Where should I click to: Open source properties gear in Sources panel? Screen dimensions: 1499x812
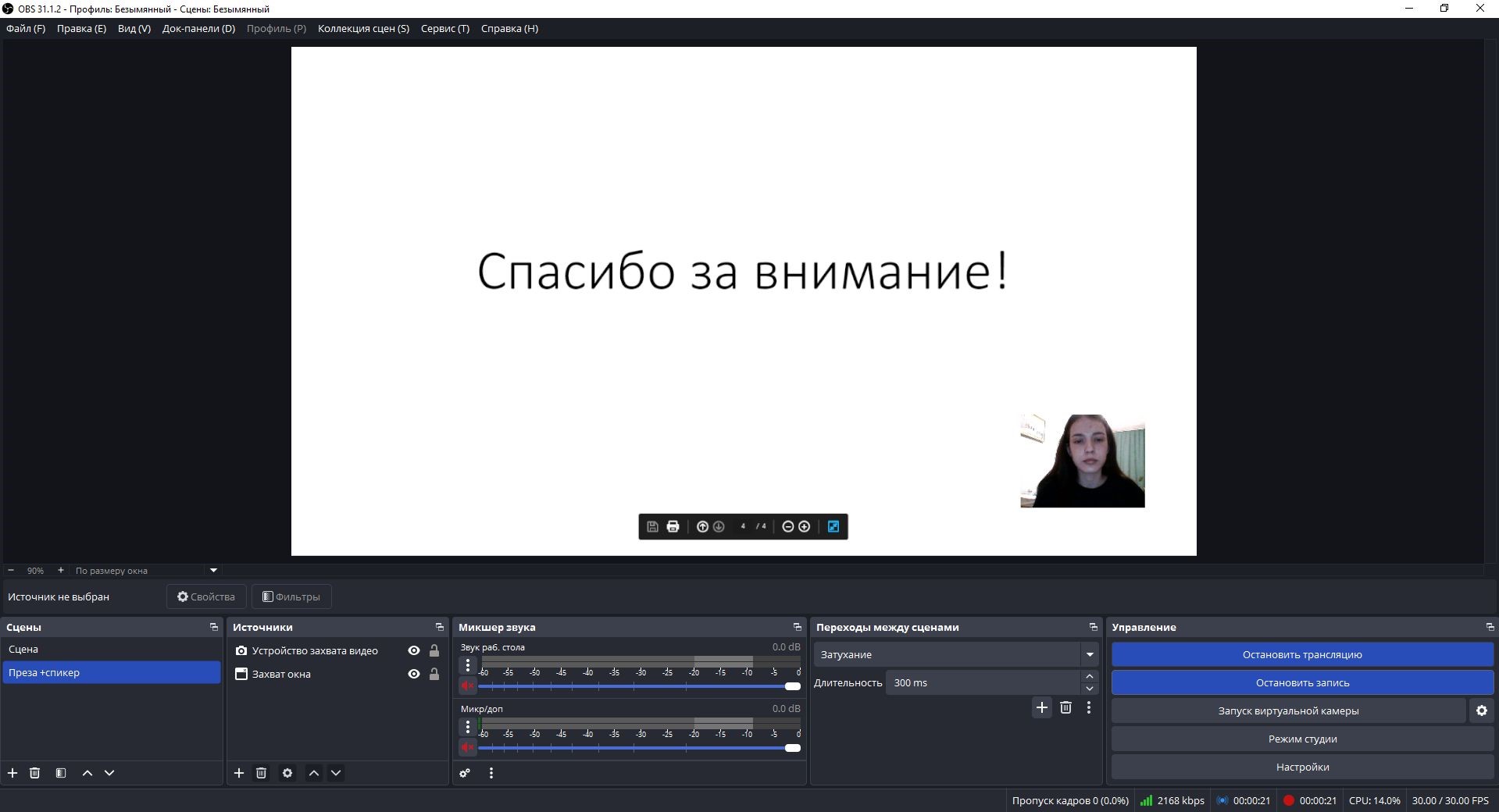point(287,773)
